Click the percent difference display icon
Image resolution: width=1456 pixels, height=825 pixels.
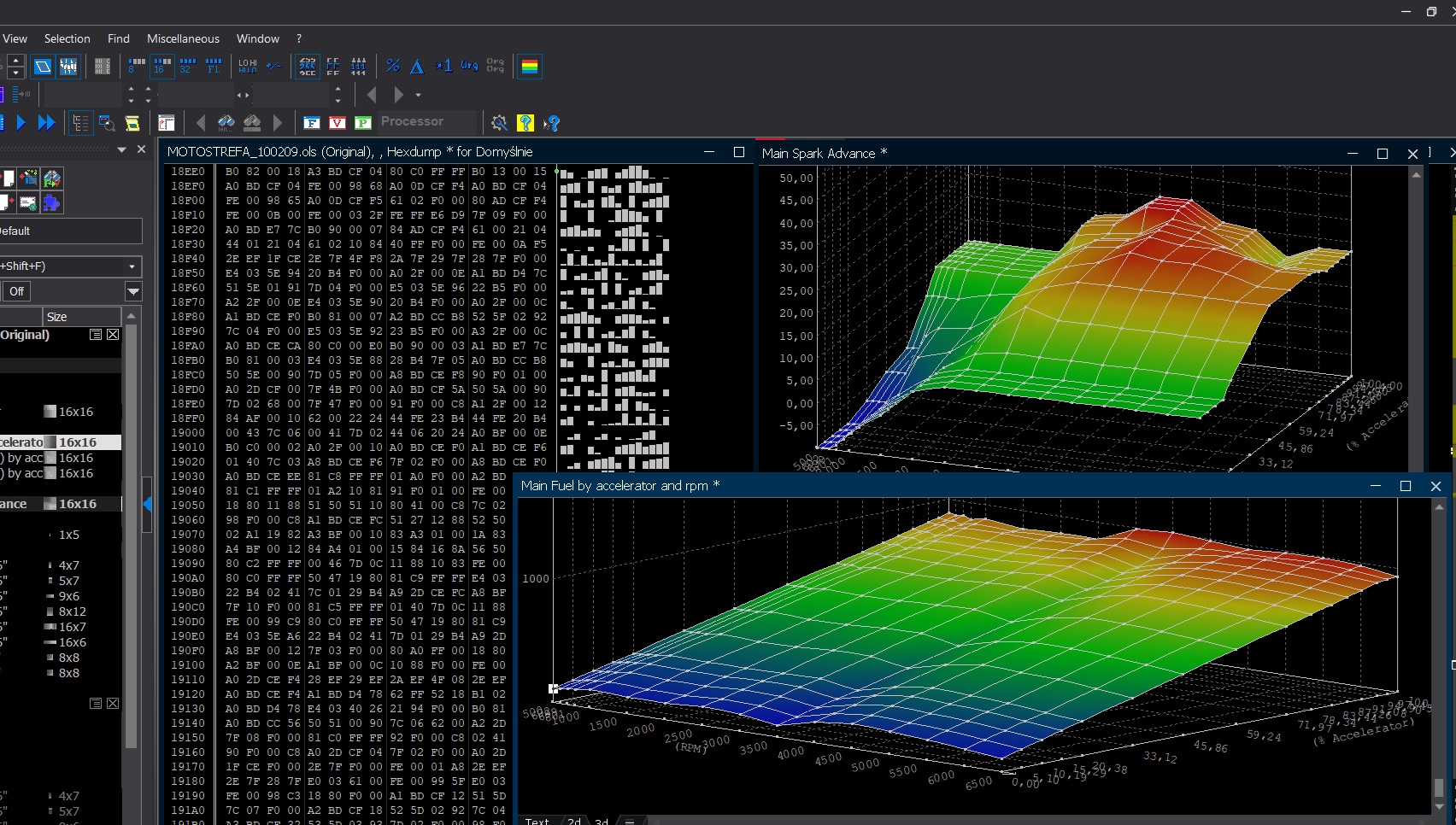point(393,66)
